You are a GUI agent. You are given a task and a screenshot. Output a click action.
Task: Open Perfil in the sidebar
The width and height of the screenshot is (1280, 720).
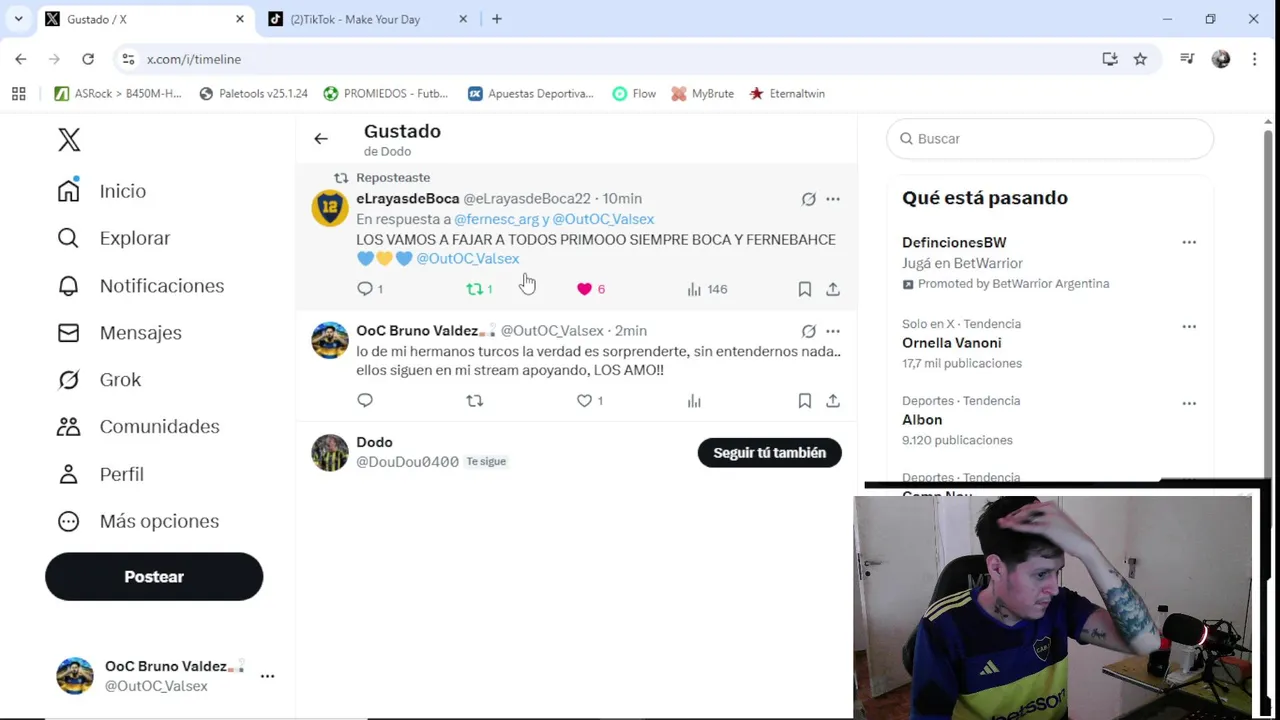[x=100, y=474]
